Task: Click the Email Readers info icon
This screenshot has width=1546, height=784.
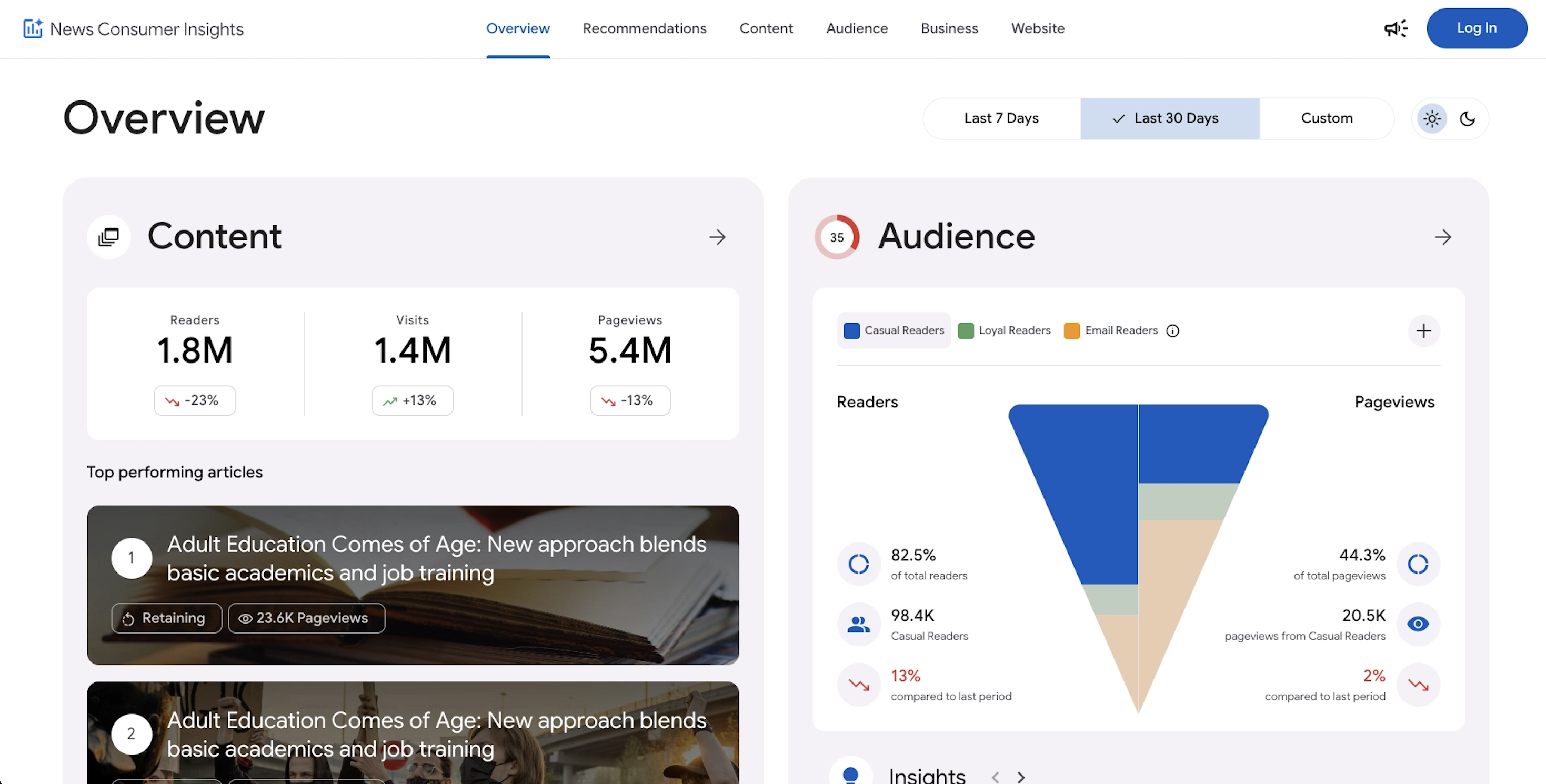Action: coord(1173,331)
